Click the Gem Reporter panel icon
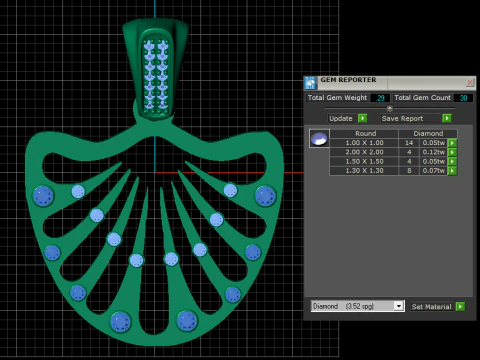This screenshot has height=360, width=480. click(311, 83)
